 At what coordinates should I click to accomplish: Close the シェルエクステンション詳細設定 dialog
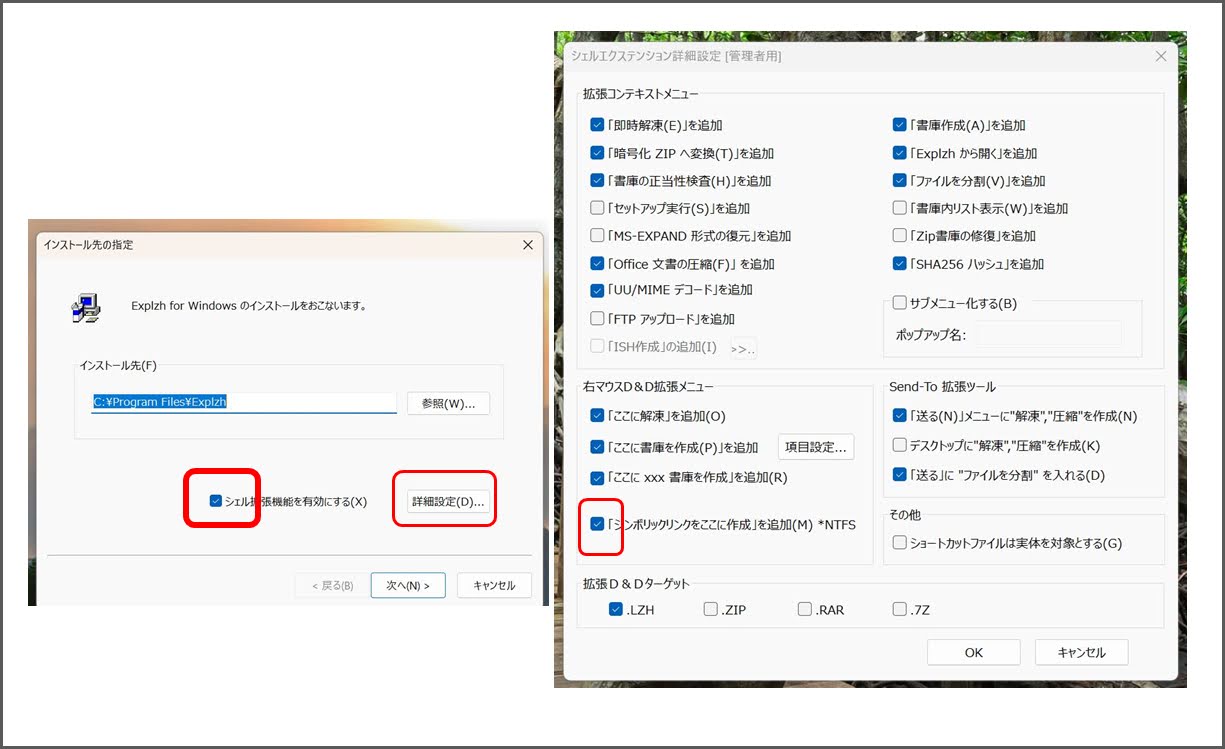pos(1161,57)
